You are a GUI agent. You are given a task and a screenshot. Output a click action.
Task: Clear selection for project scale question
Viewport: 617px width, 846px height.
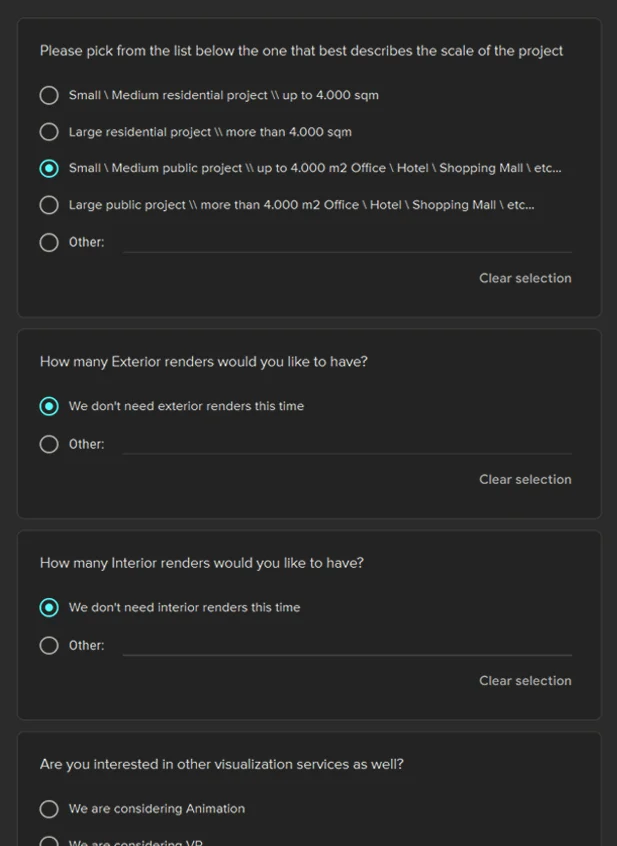coord(525,278)
